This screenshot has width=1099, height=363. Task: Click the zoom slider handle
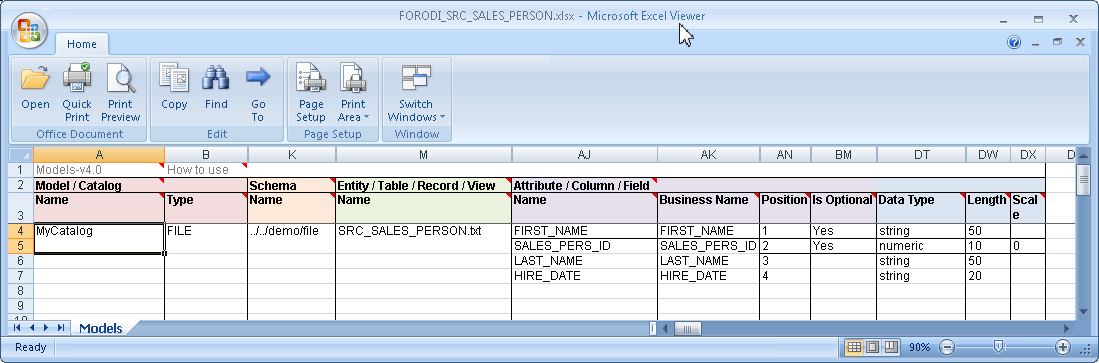[x=999, y=346]
